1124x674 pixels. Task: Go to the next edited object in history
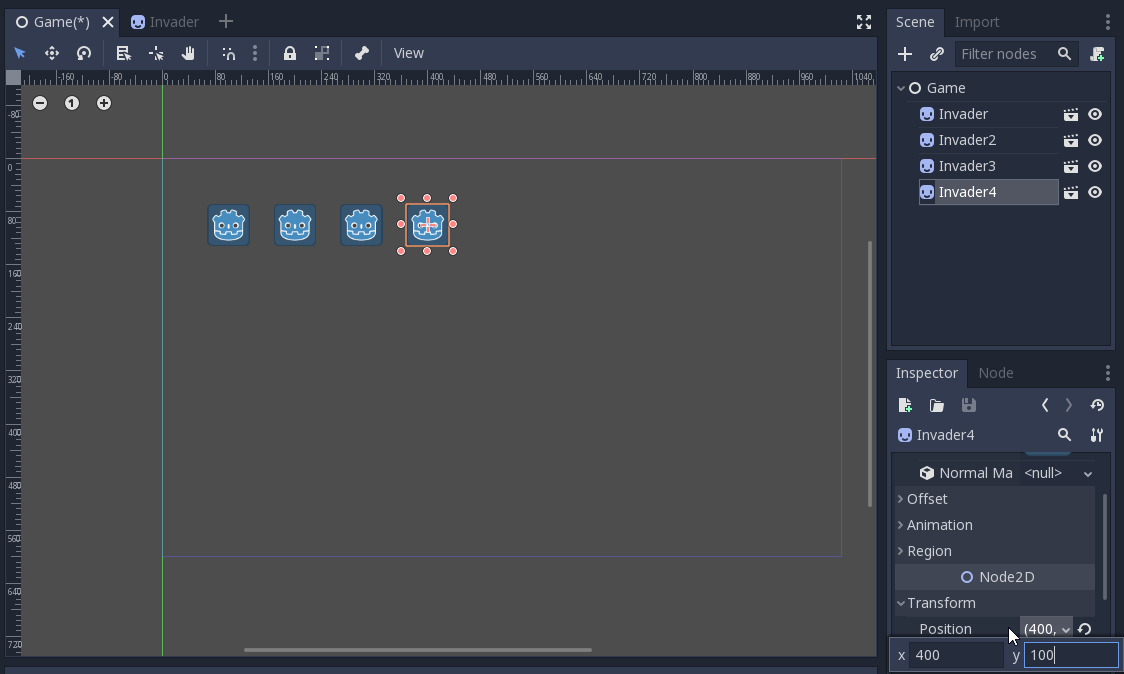click(x=1069, y=405)
